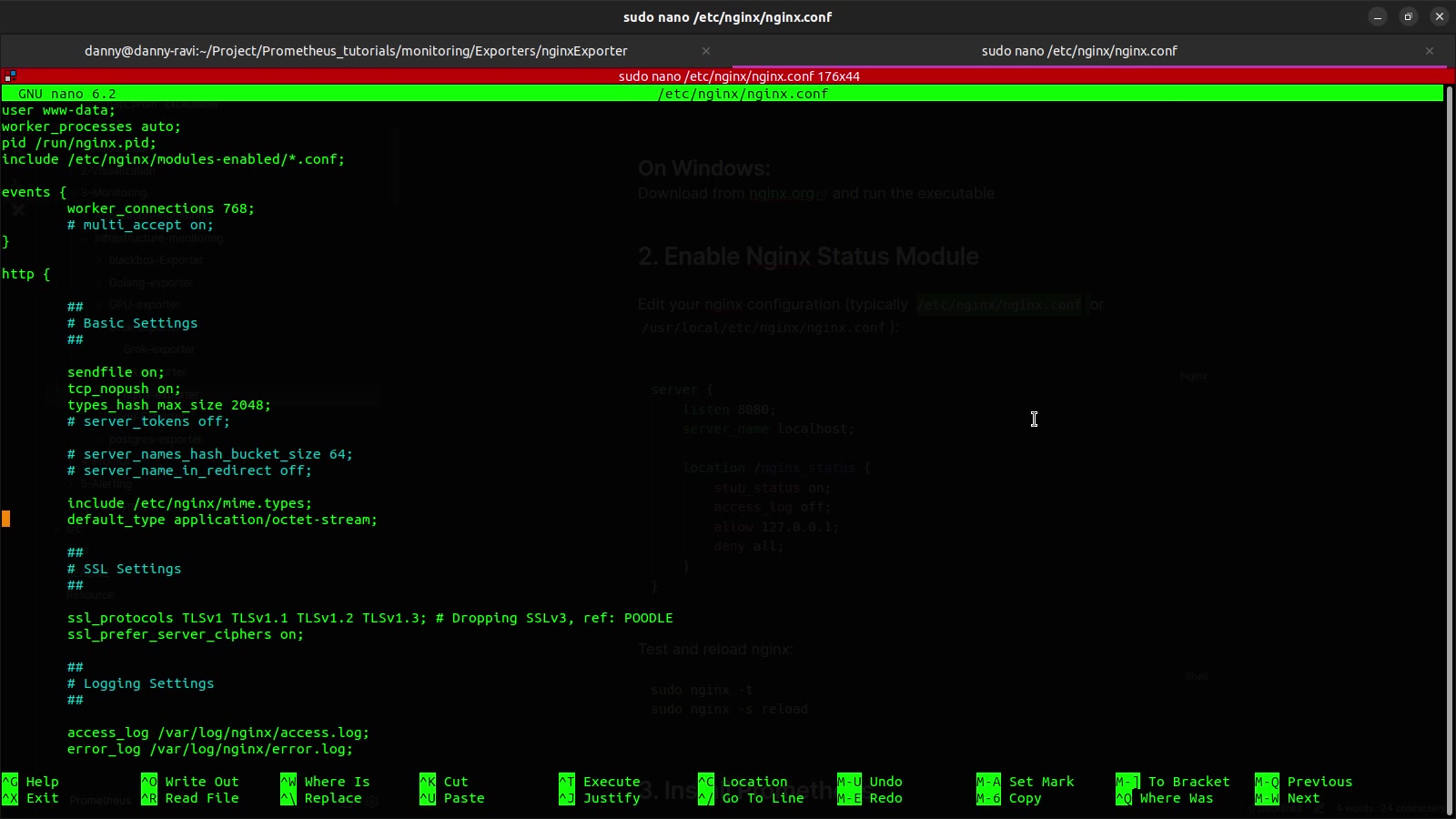Click the M-A Set Mark shortcut

pos(1026,782)
